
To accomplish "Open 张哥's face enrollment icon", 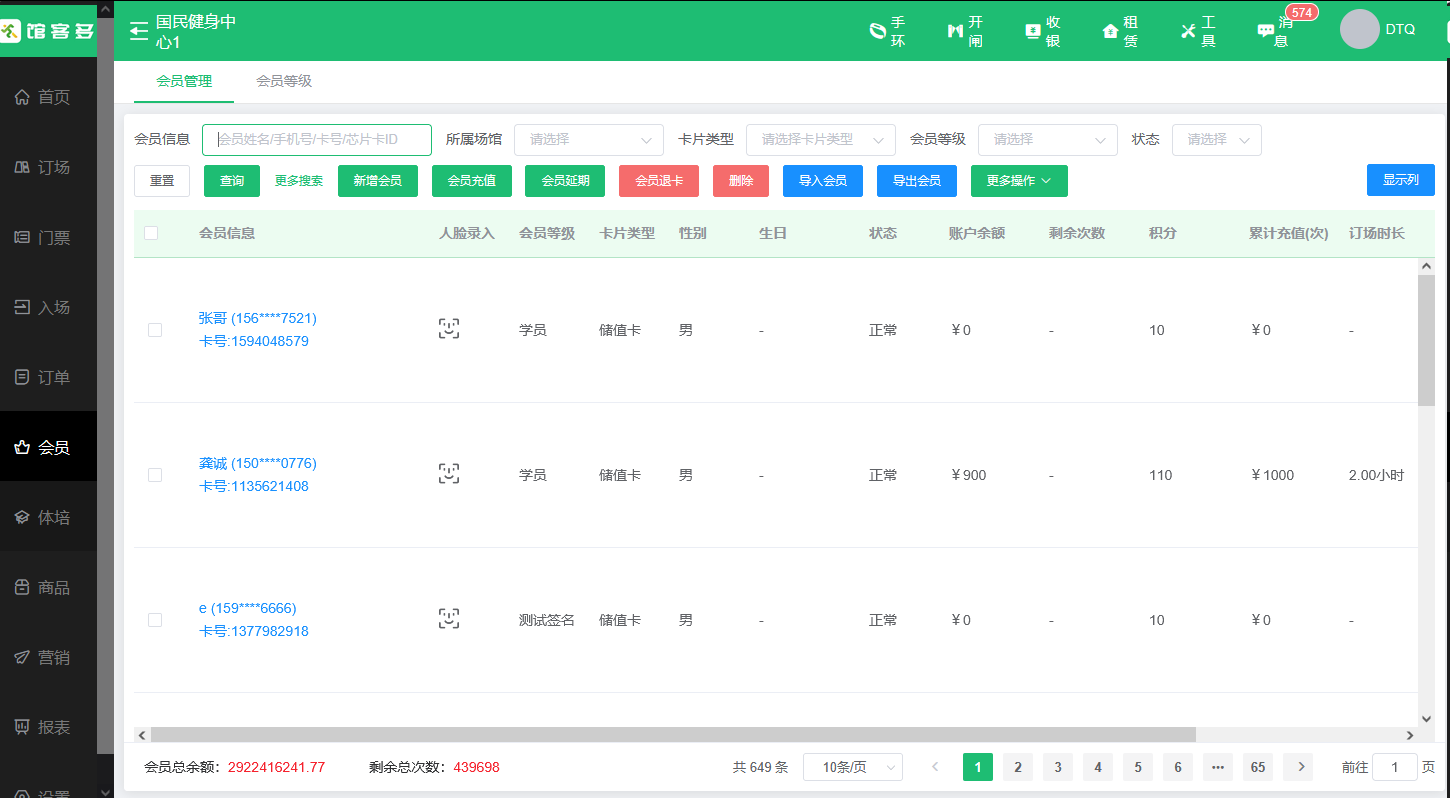I will click(x=448, y=328).
